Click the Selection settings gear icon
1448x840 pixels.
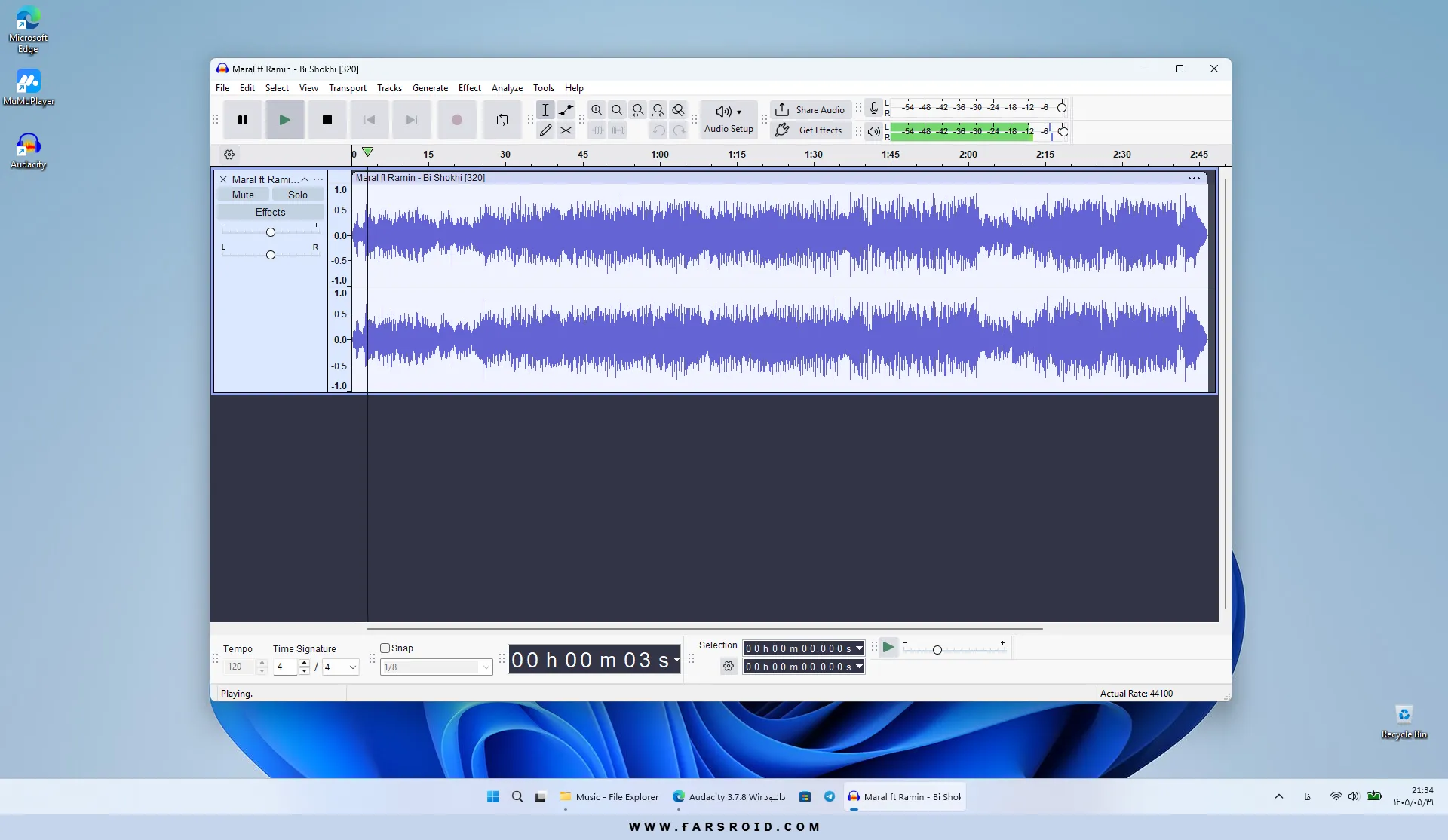[728, 666]
